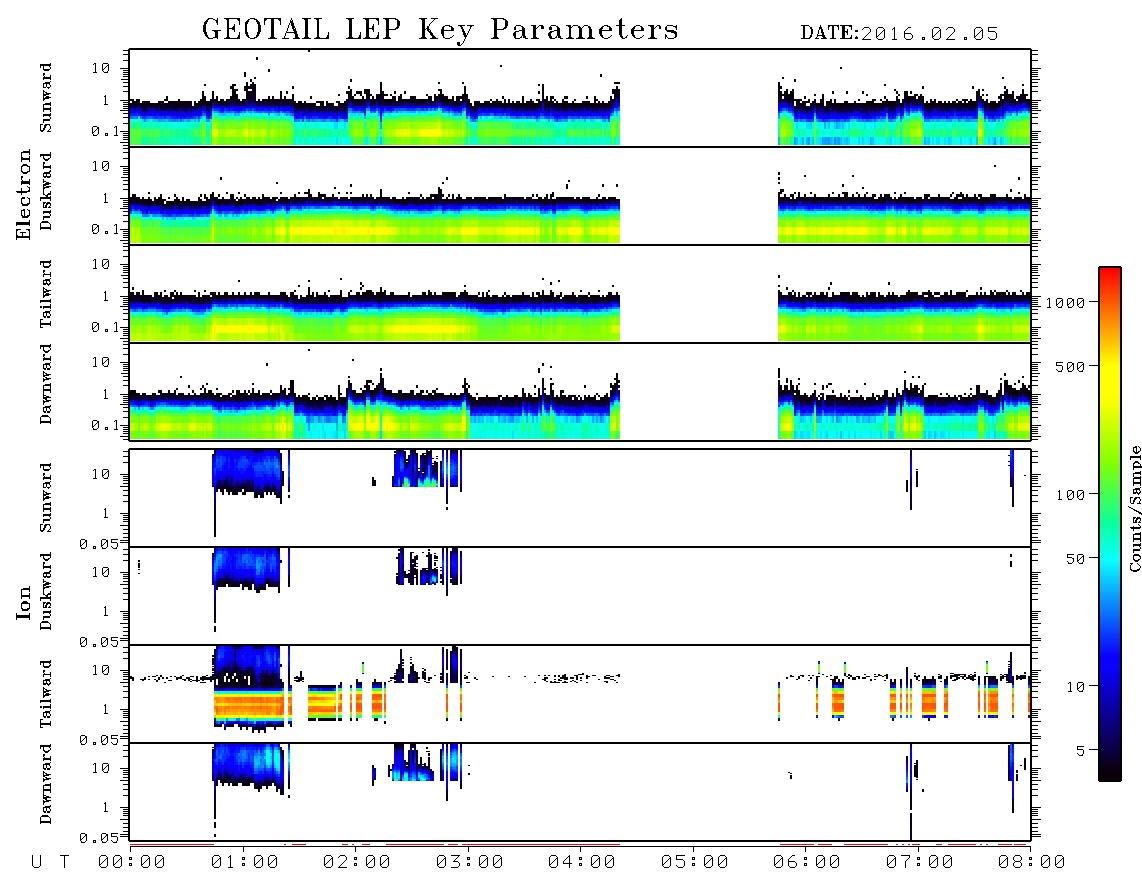
Task: Click the Electron Sunward panel label
Action: [x=46, y=98]
